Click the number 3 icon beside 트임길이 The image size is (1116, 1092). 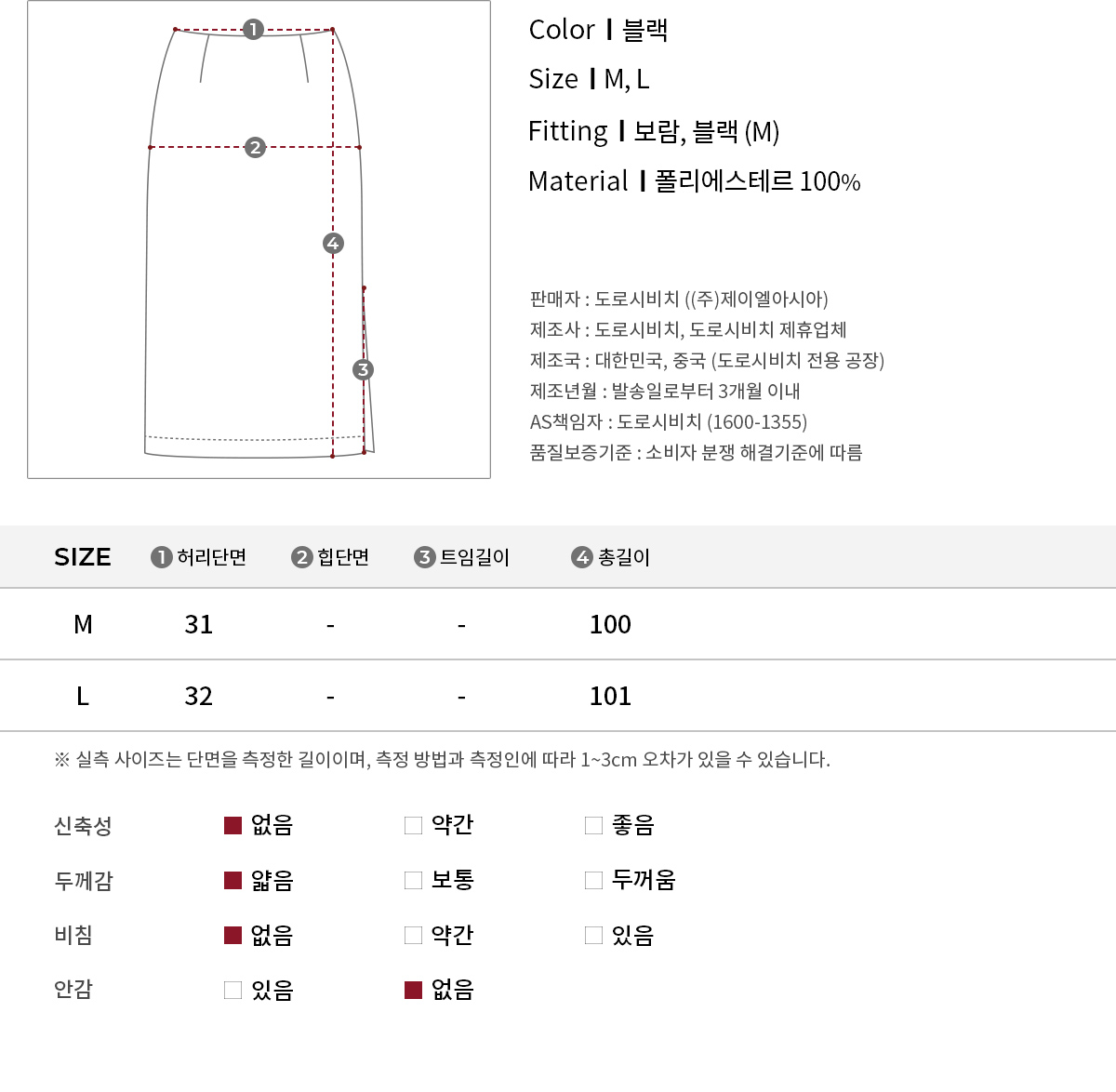click(x=424, y=557)
